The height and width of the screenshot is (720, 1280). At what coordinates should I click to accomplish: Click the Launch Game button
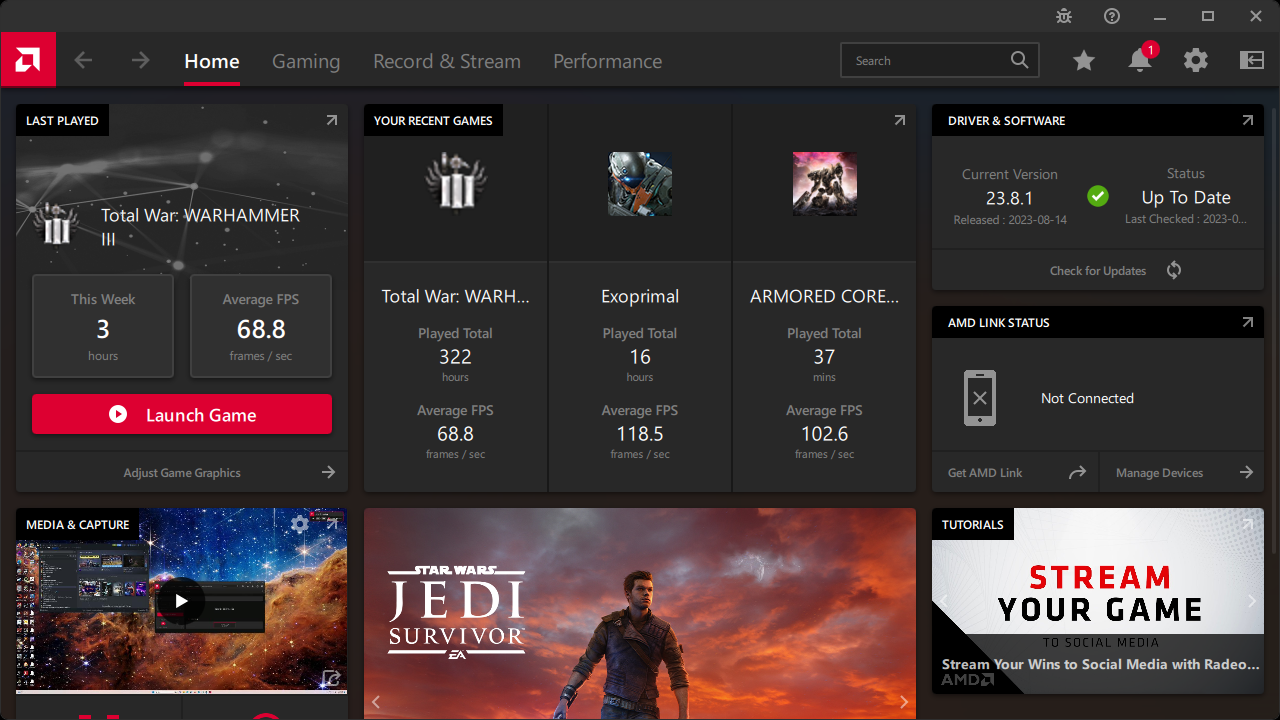point(182,414)
